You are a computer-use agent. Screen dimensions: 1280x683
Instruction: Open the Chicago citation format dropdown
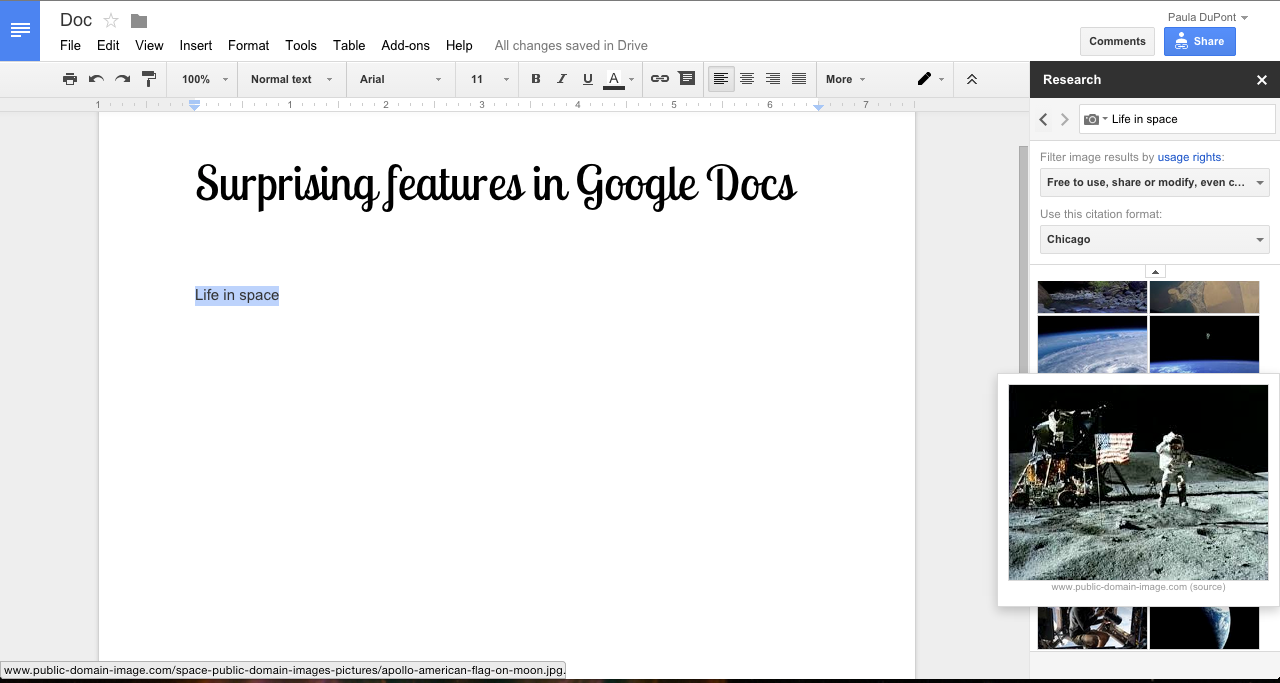[1154, 240]
